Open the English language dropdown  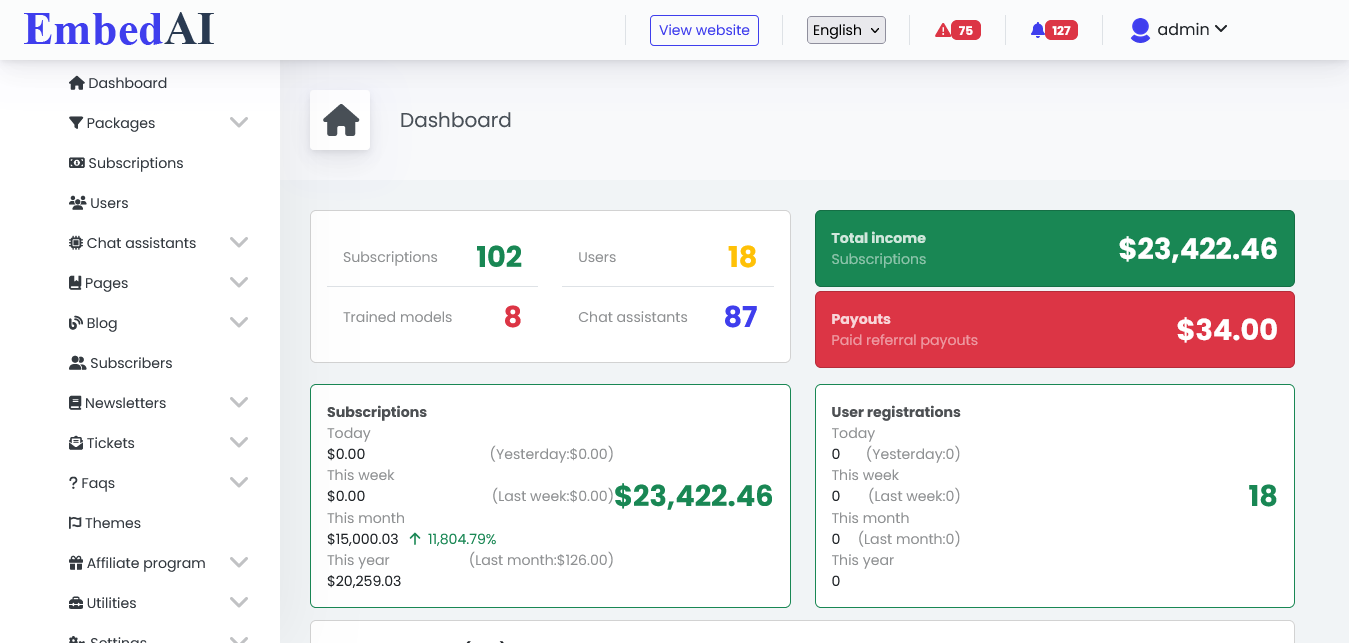coord(846,30)
